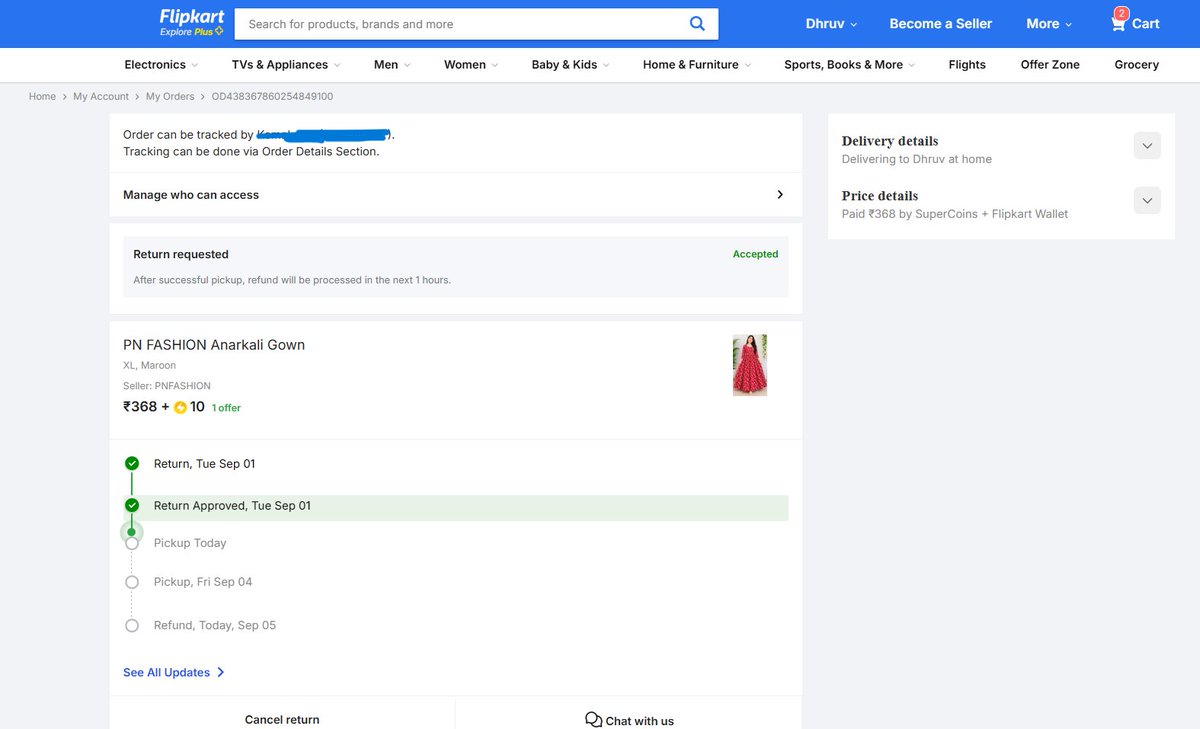This screenshot has width=1200, height=729.
Task: Click the Pickup Fri Sep 04 circle
Action: point(132,582)
